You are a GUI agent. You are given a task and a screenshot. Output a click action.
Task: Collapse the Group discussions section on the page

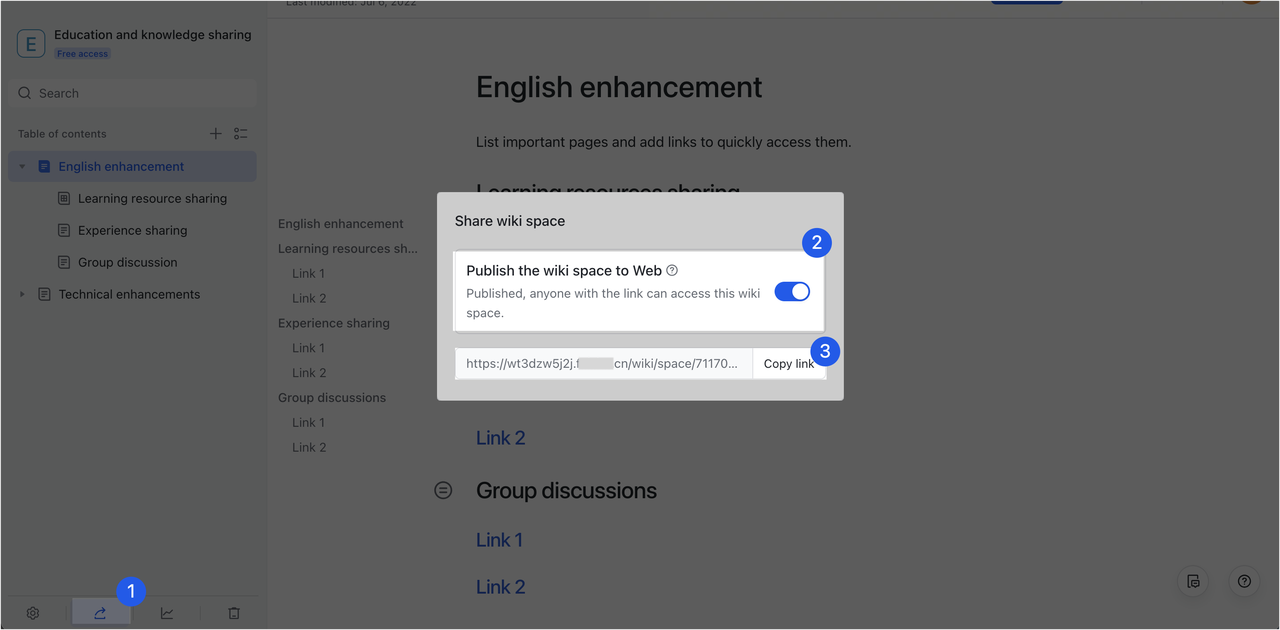[443, 490]
